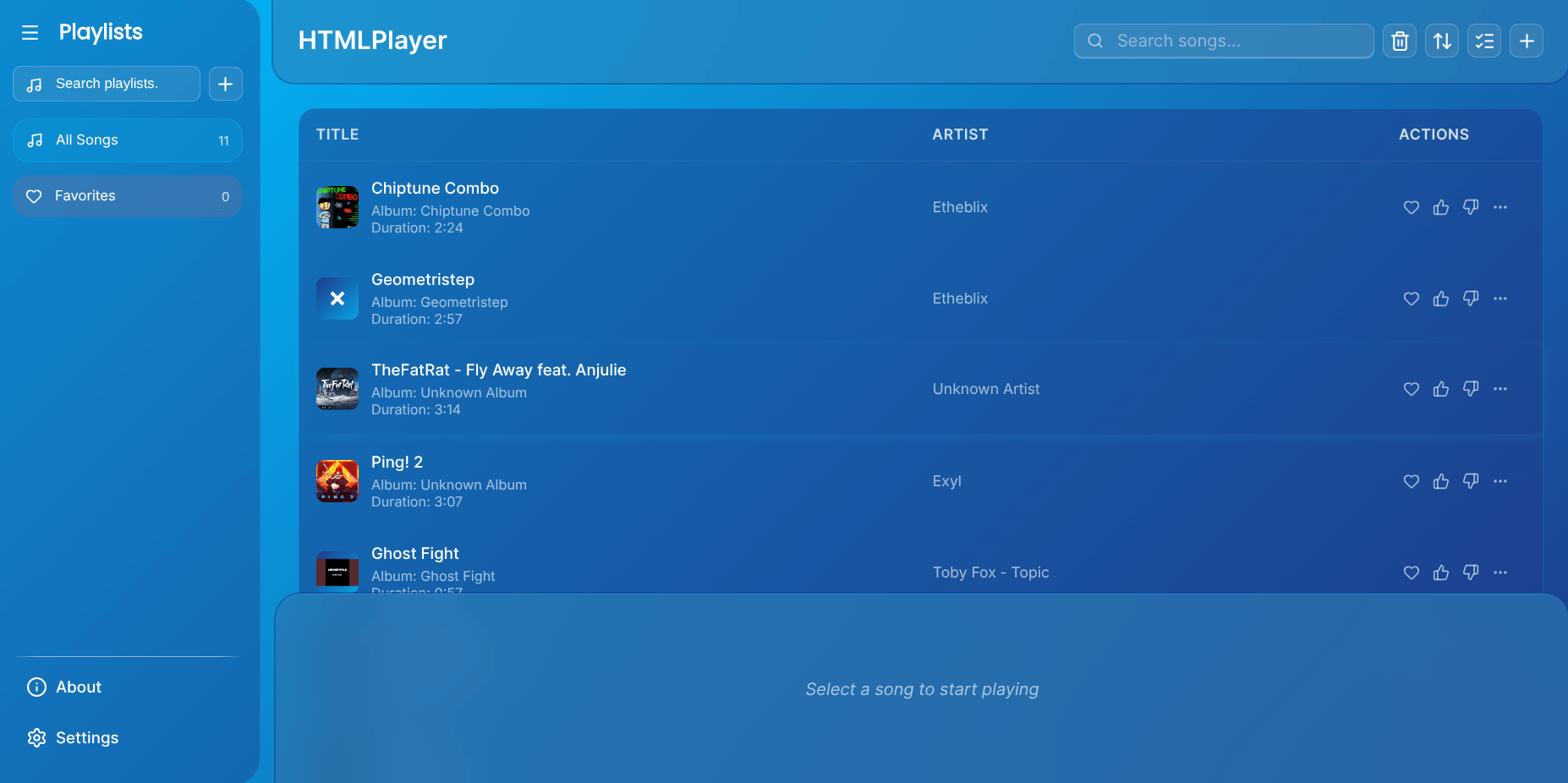
Task: Click the Ghost Fight cover thumbnail
Action: 337,572
